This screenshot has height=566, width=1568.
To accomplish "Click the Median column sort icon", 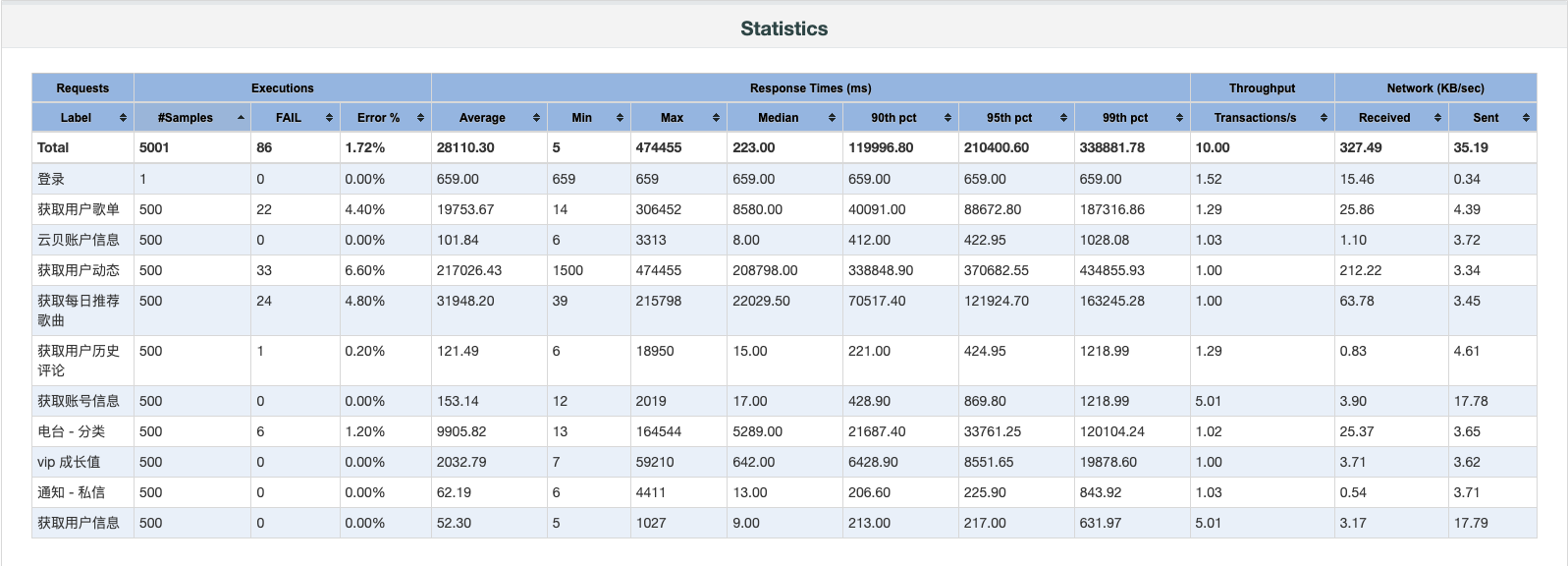I will (x=832, y=118).
